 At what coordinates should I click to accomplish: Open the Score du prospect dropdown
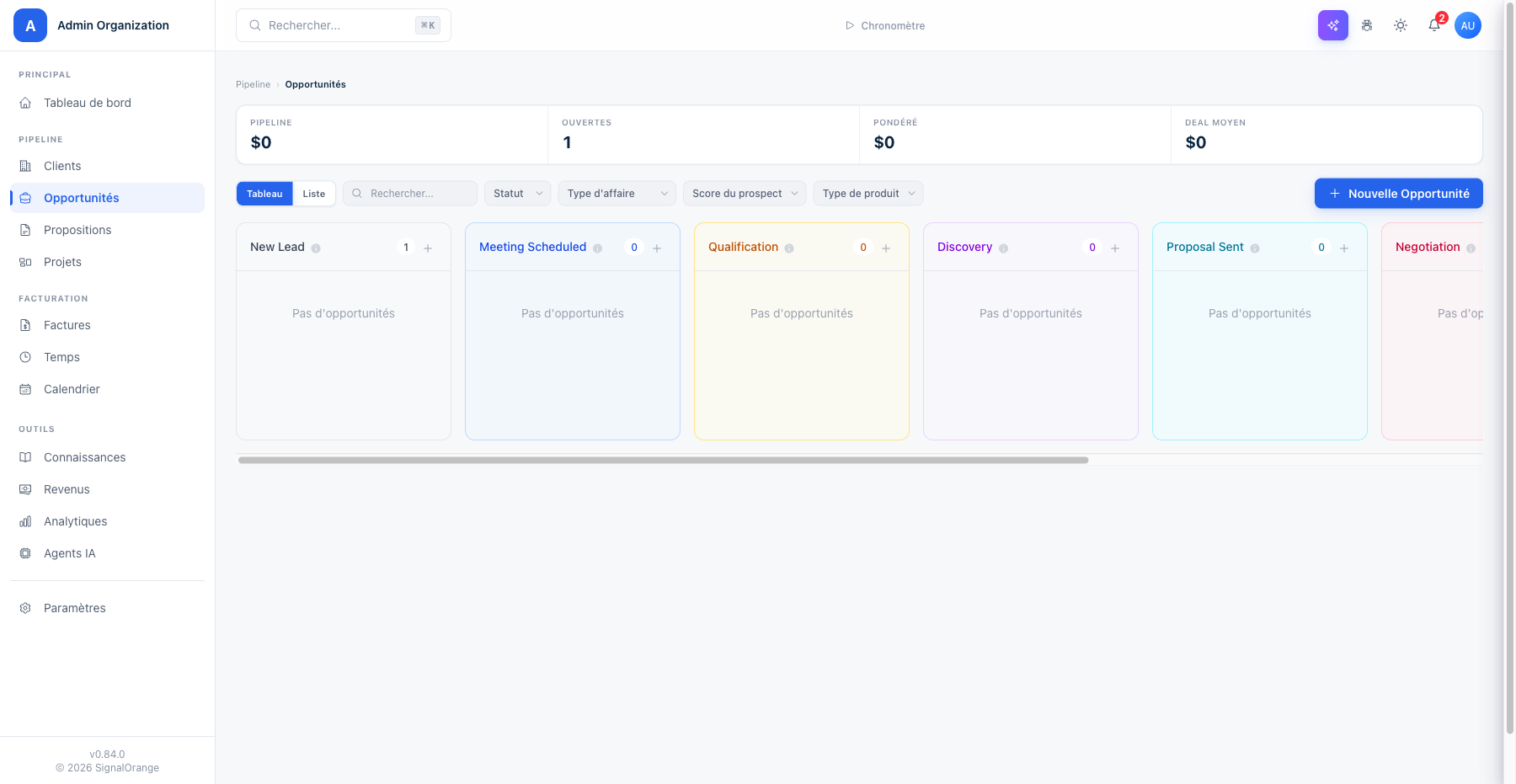coord(745,194)
